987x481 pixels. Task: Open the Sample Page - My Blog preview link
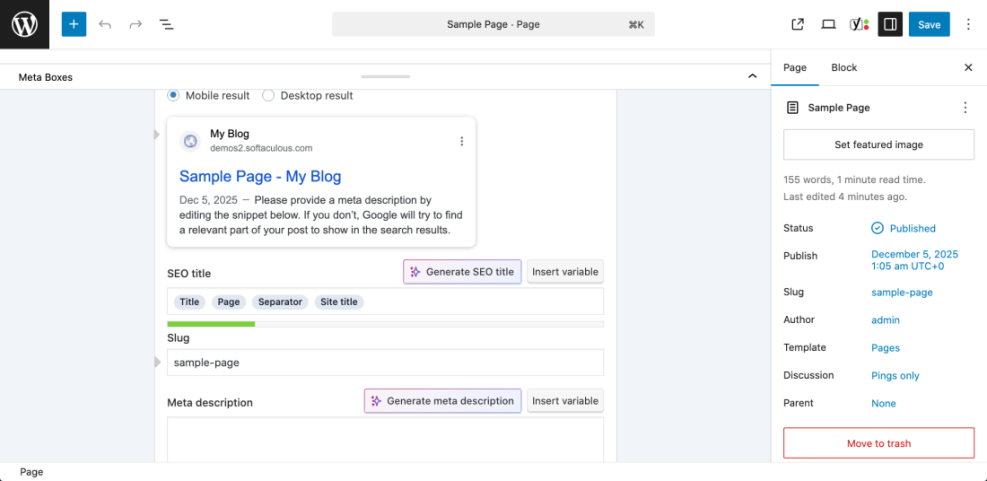pos(260,176)
